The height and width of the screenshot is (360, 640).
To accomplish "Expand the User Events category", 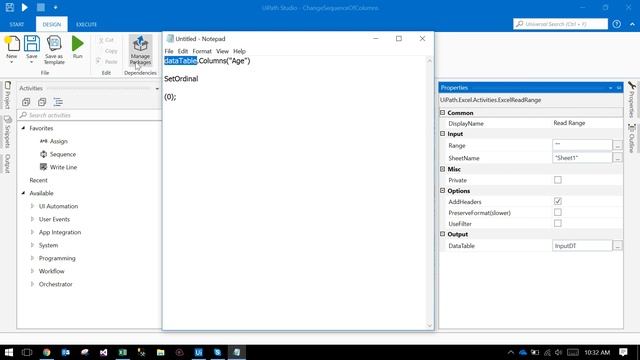I will (x=32, y=219).
